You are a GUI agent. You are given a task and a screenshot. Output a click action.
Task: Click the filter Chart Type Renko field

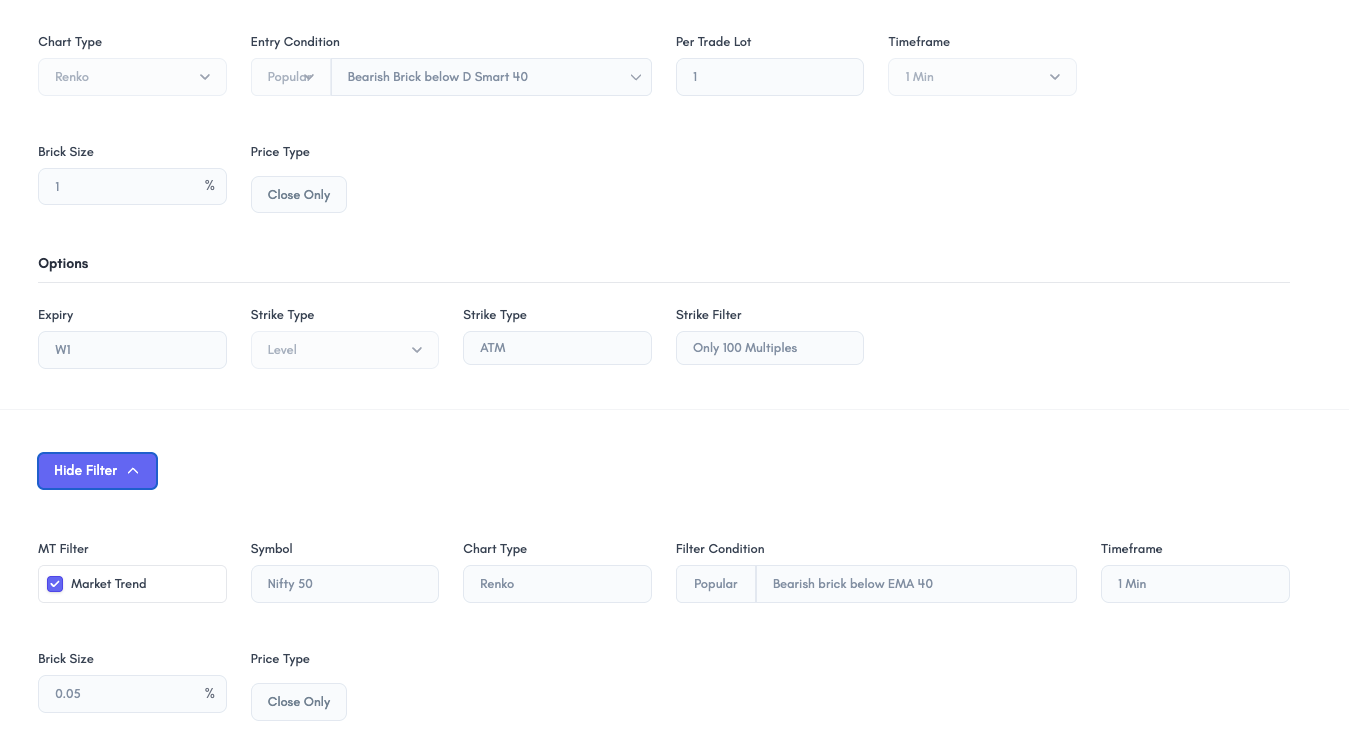[557, 584]
